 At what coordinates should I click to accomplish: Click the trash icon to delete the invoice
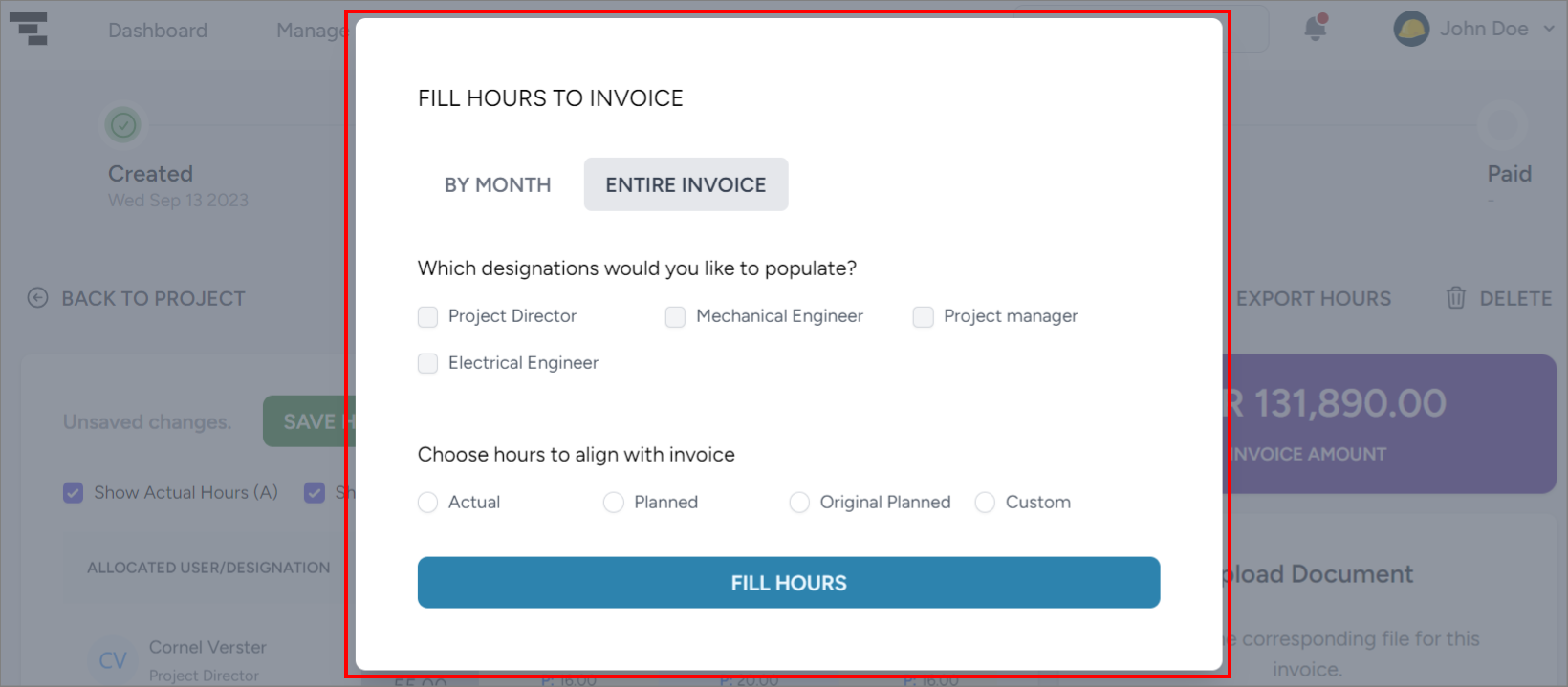coord(1455,298)
